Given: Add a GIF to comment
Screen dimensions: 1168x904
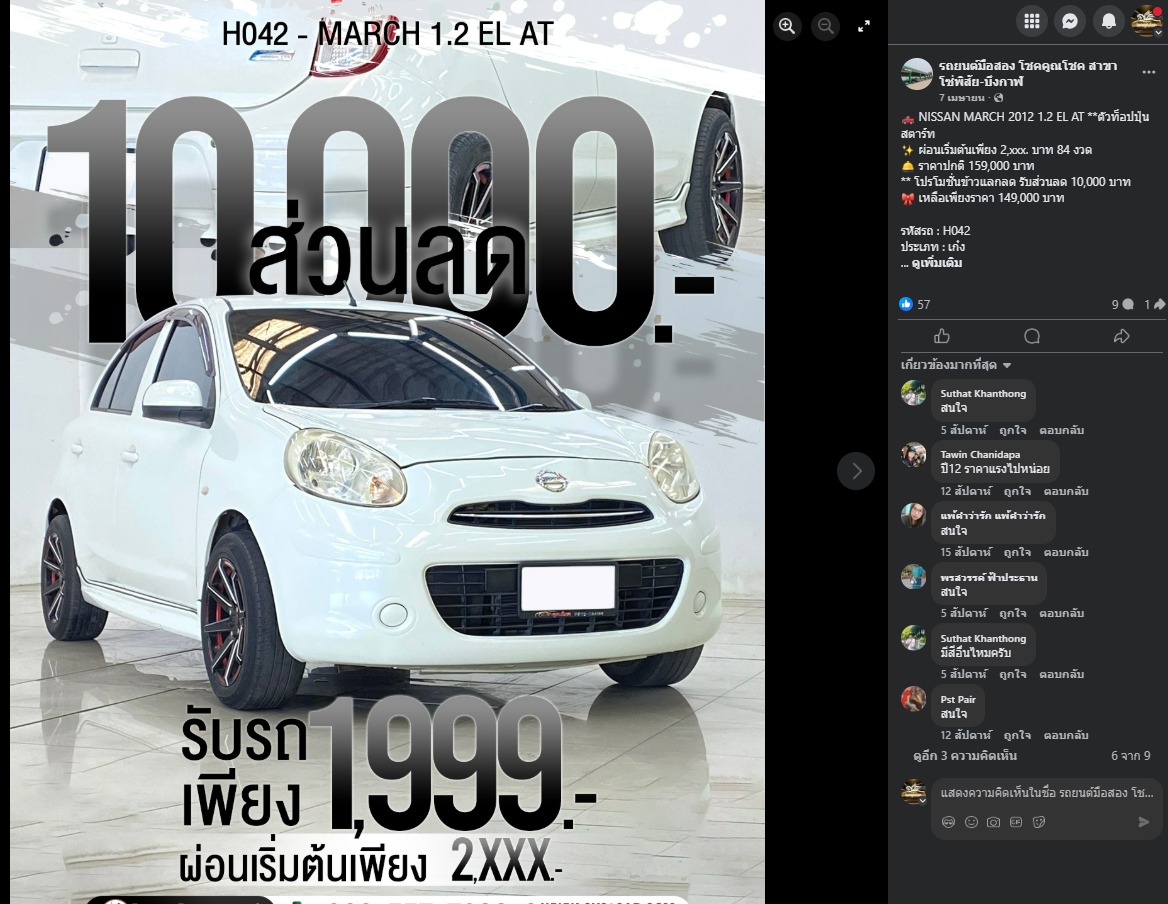Looking at the screenshot, I should pos(1015,822).
